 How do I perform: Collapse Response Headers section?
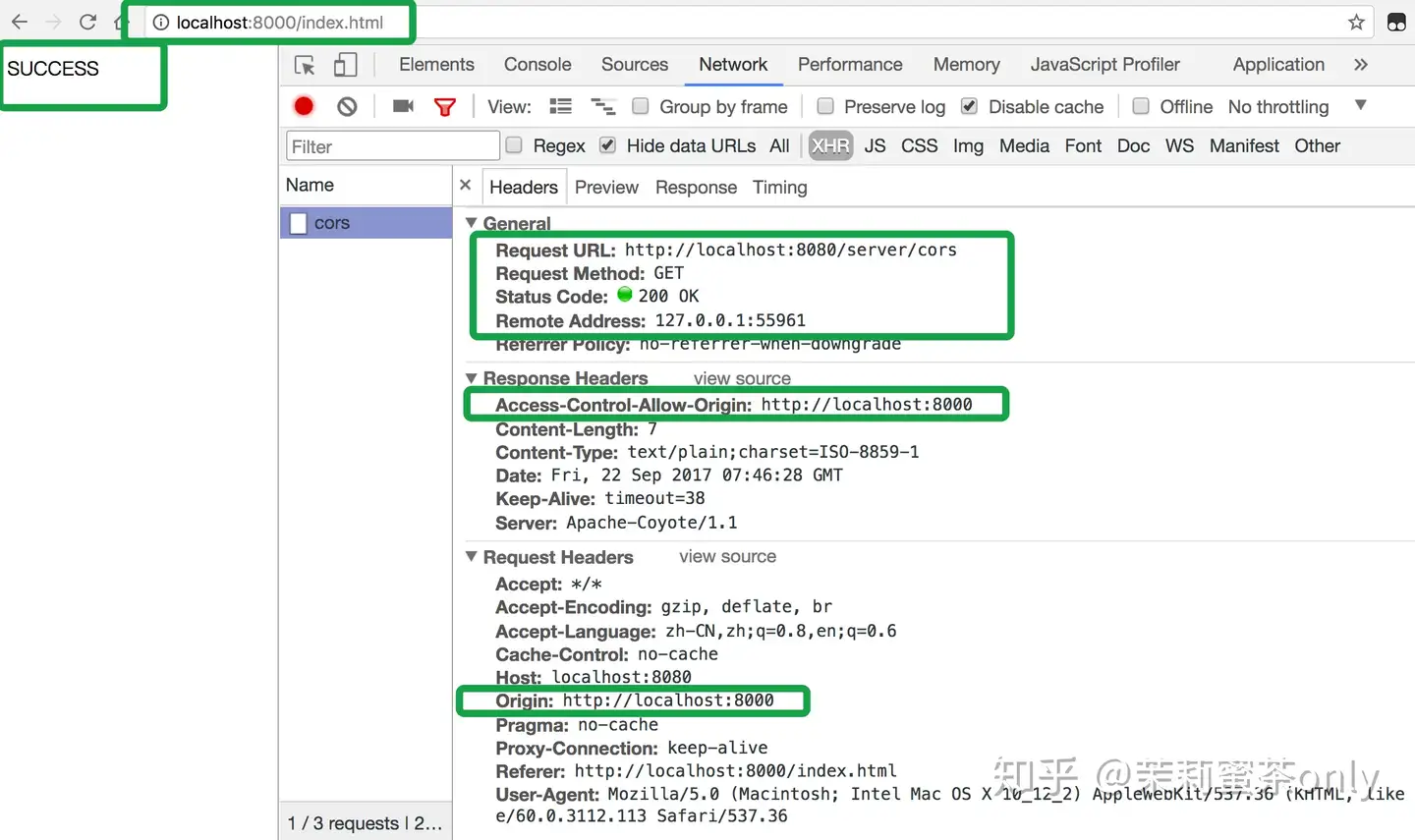(x=472, y=378)
